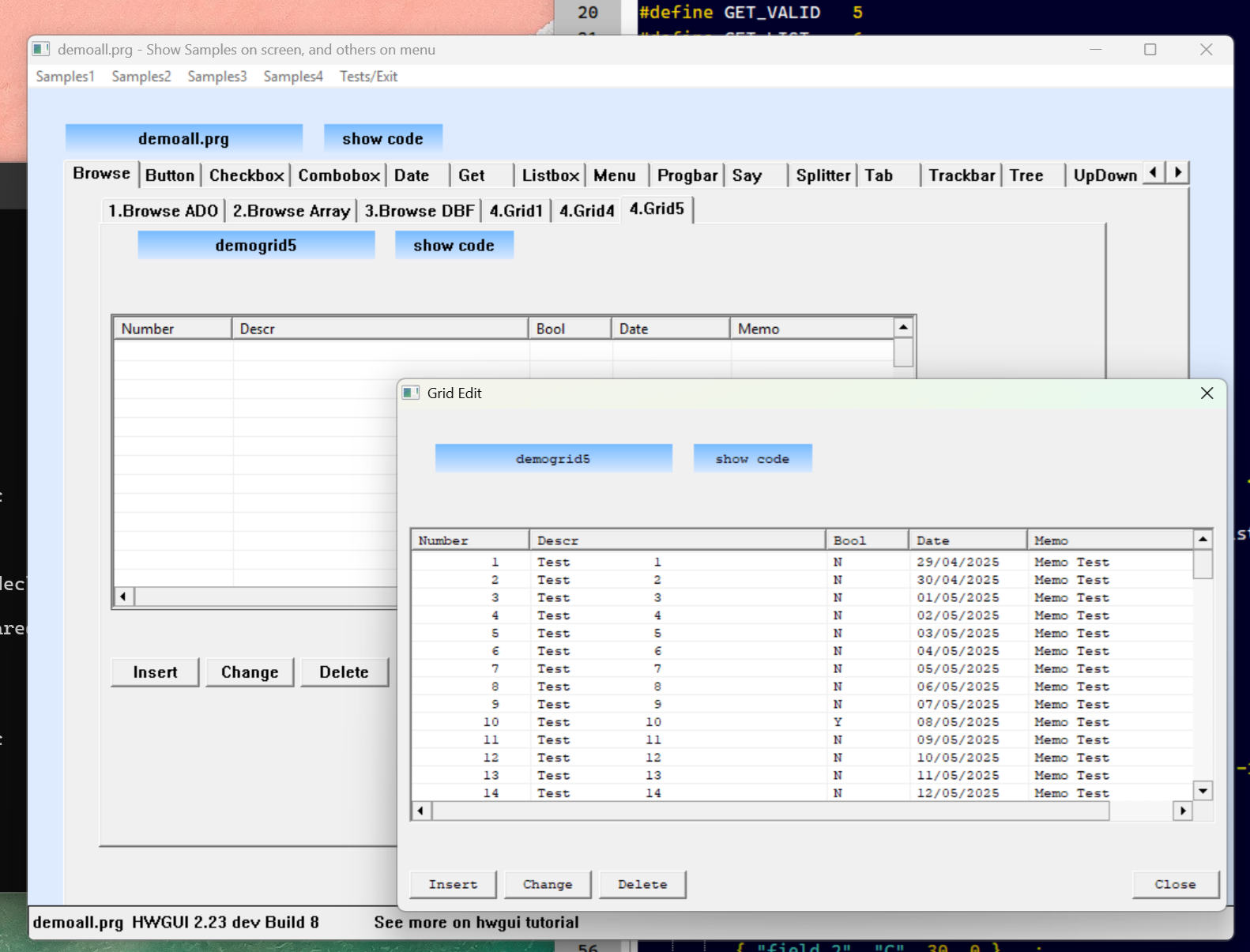Click show code next to demoall.prg
Image resolution: width=1250 pixels, height=952 pixels.
(382, 138)
